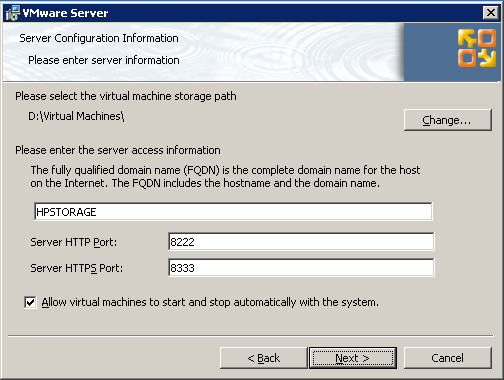Focus the FQDN field containing HPSTORAGE
The image size is (504, 380).
coord(233,212)
